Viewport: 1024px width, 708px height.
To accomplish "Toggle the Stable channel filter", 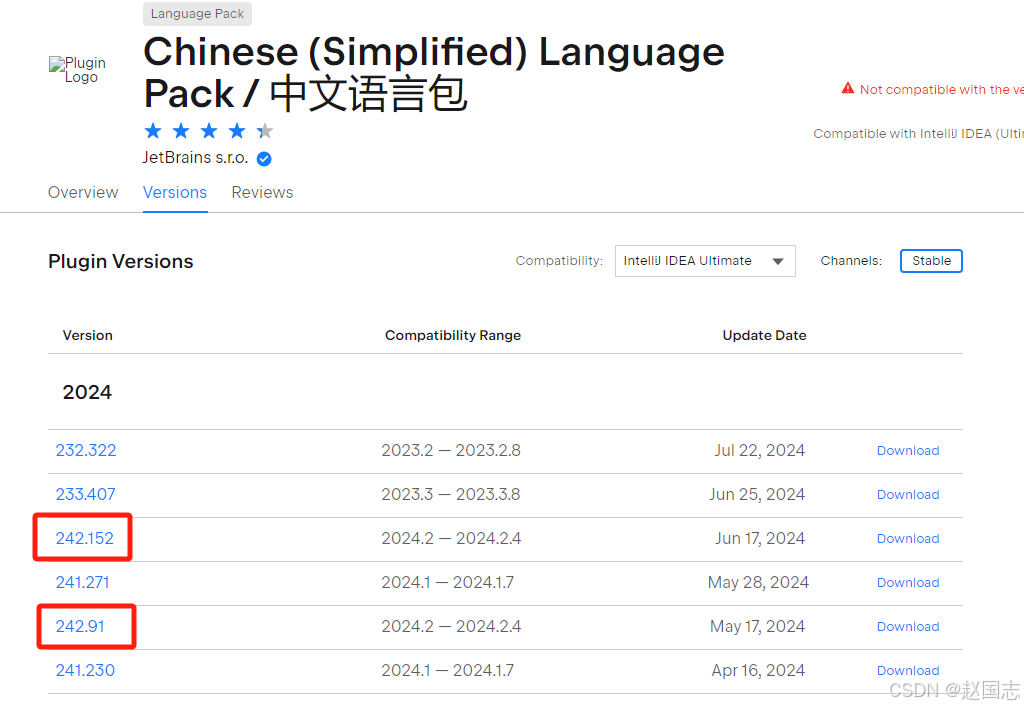I will tap(931, 261).
